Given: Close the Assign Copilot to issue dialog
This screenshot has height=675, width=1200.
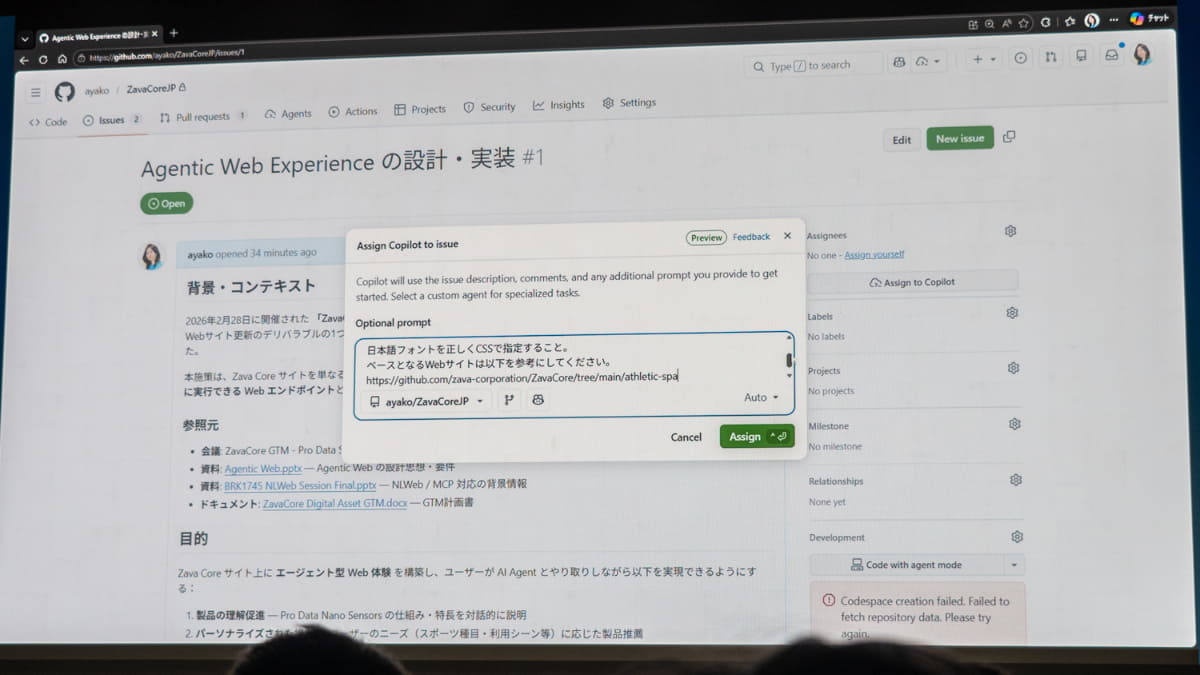Looking at the screenshot, I should click(x=787, y=236).
